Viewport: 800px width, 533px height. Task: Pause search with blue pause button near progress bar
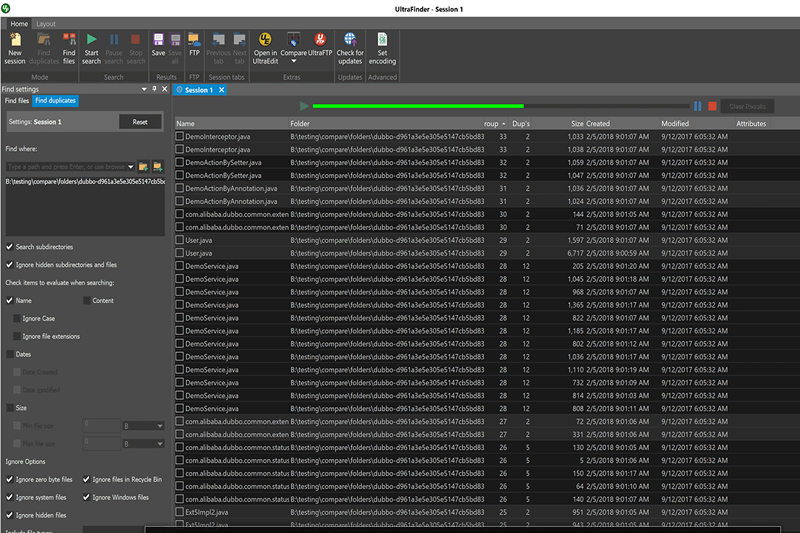[697, 106]
